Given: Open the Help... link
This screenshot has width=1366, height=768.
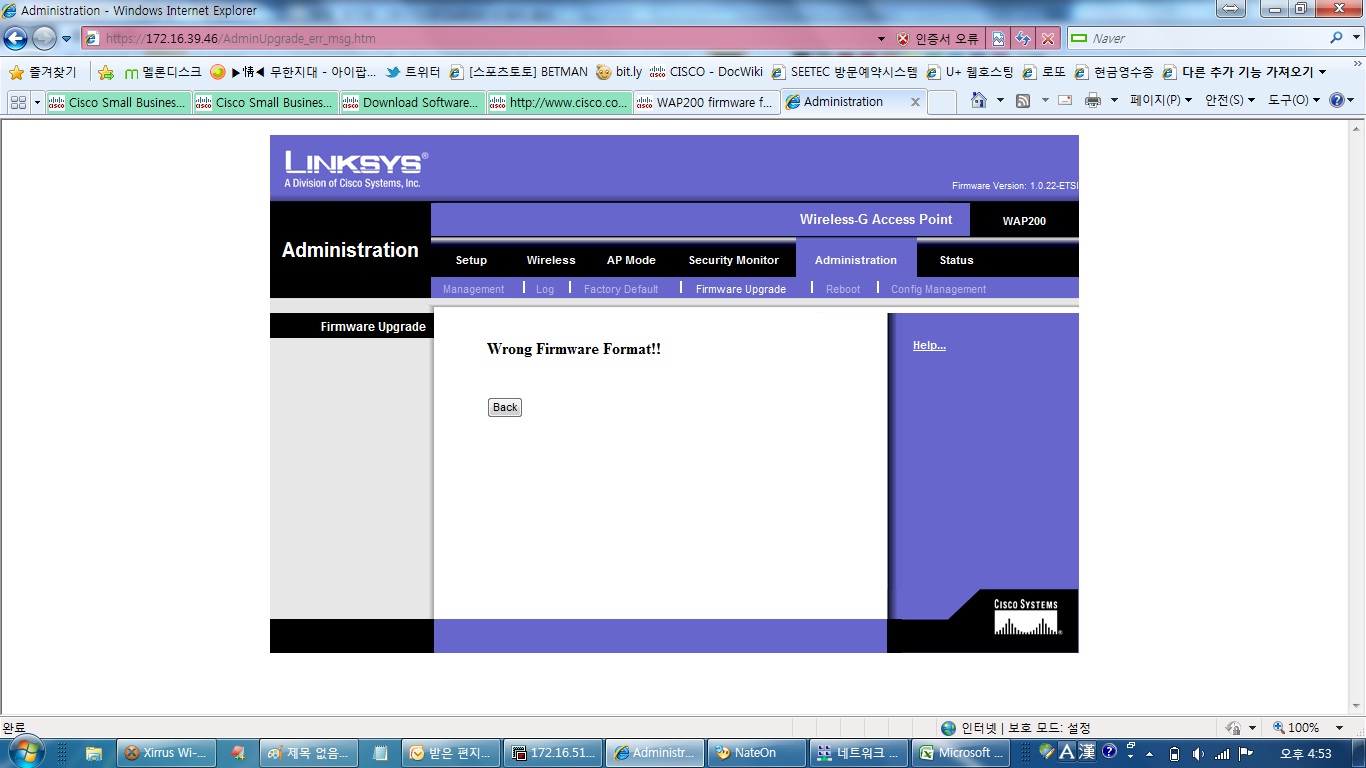Looking at the screenshot, I should [x=929, y=345].
